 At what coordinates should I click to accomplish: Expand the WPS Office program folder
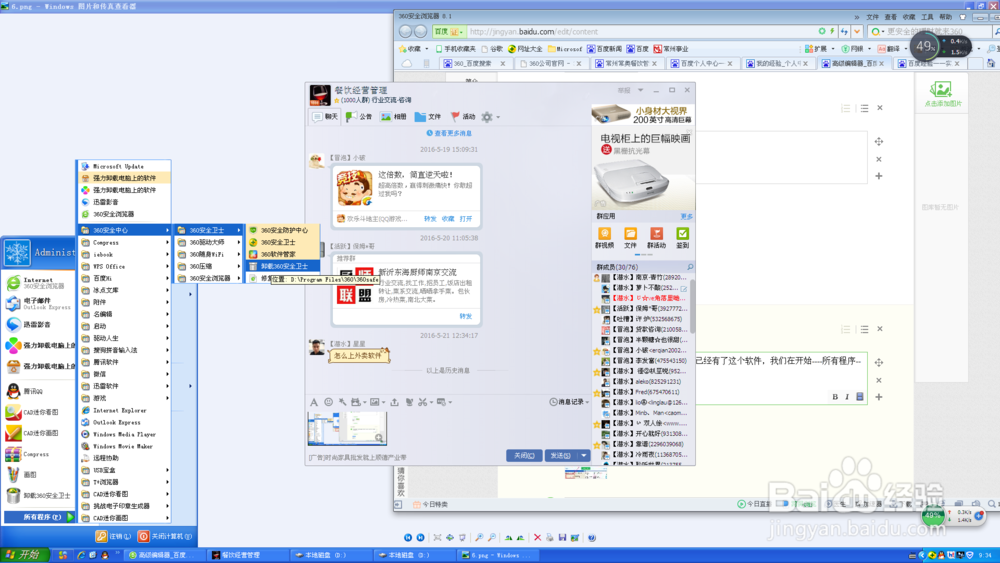click(125, 267)
